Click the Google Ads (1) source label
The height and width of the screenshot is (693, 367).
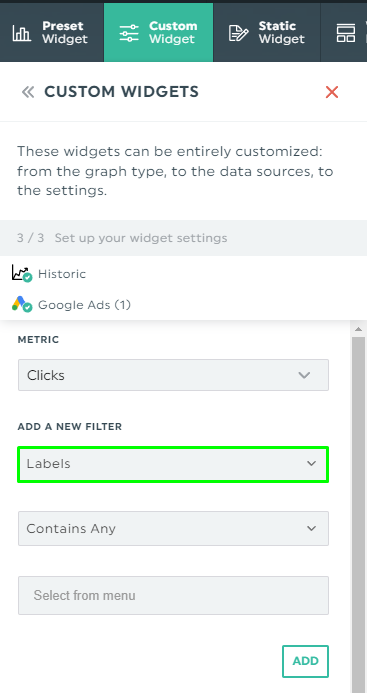84,305
